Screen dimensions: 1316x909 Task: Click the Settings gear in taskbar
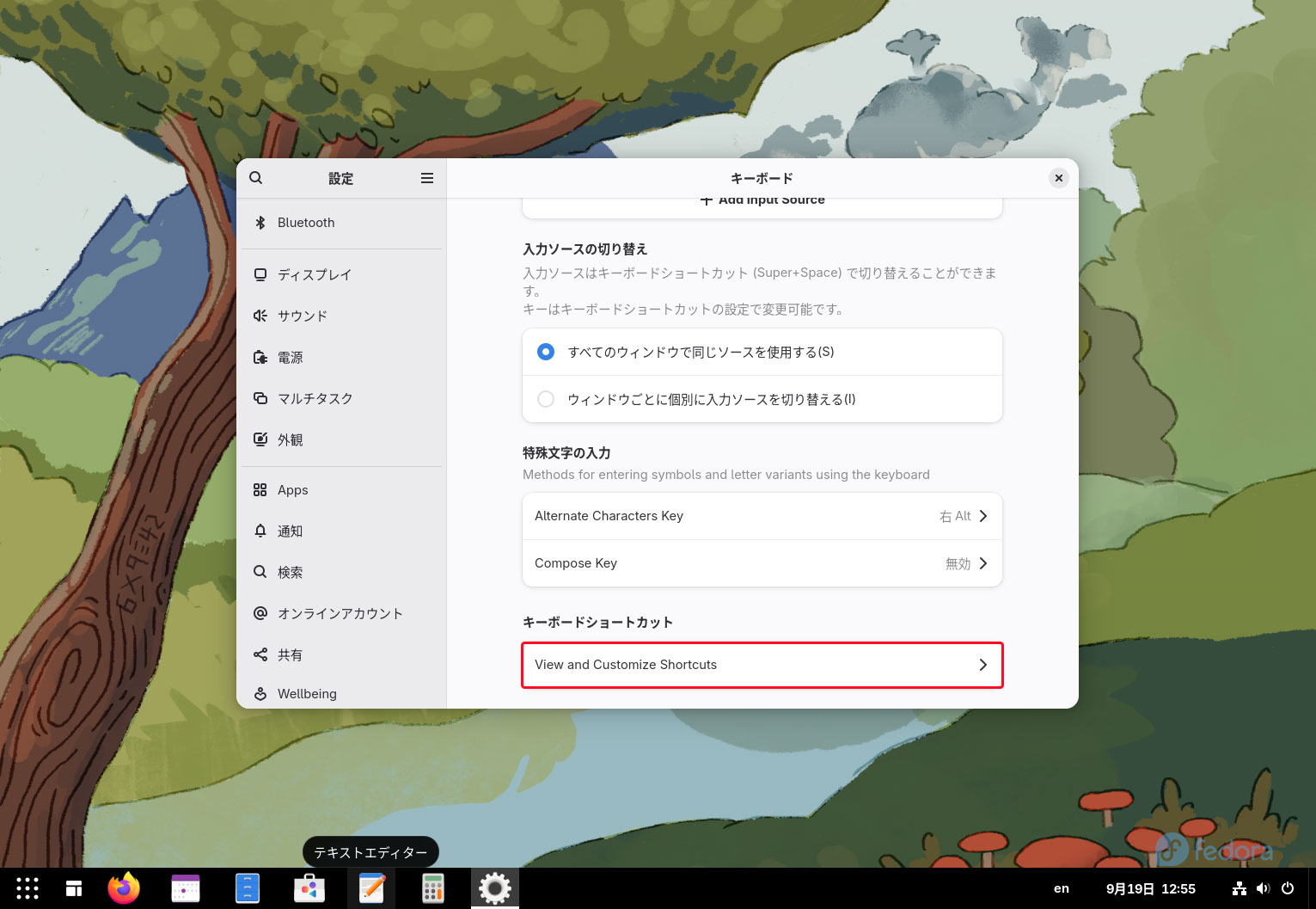click(495, 888)
